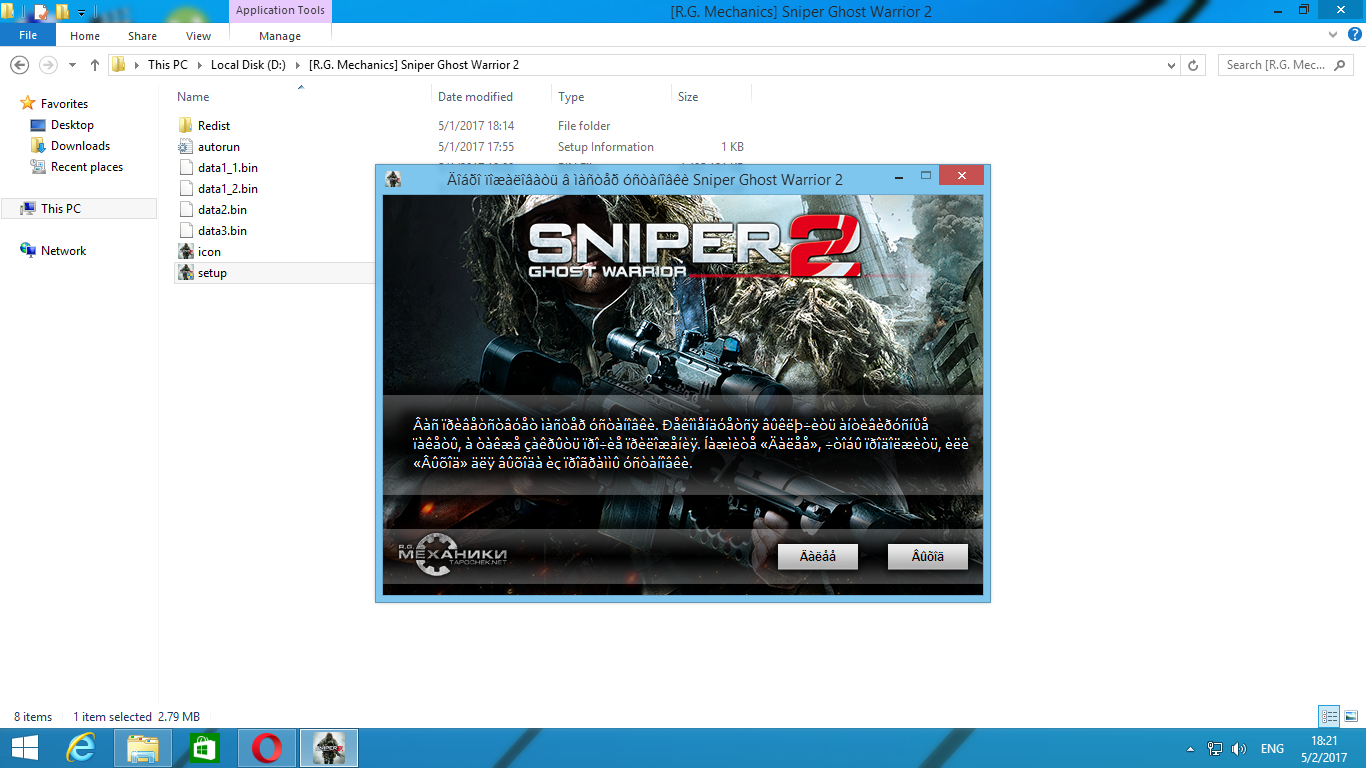Screen dimensions: 1366x768
Task: Click the 'Setup Information' type cell
Action: click(606, 147)
